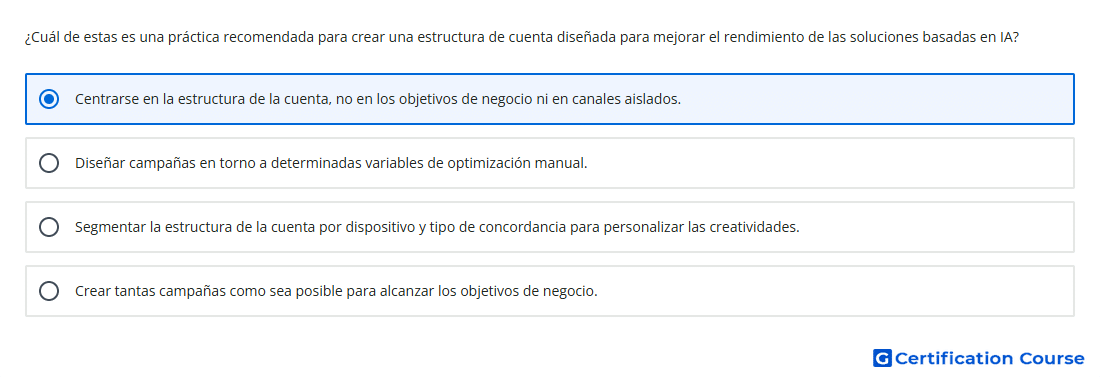1100x377 pixels.
Task: Click the word 'Course' in the footer branding
Action: [x=1052, y=359]
